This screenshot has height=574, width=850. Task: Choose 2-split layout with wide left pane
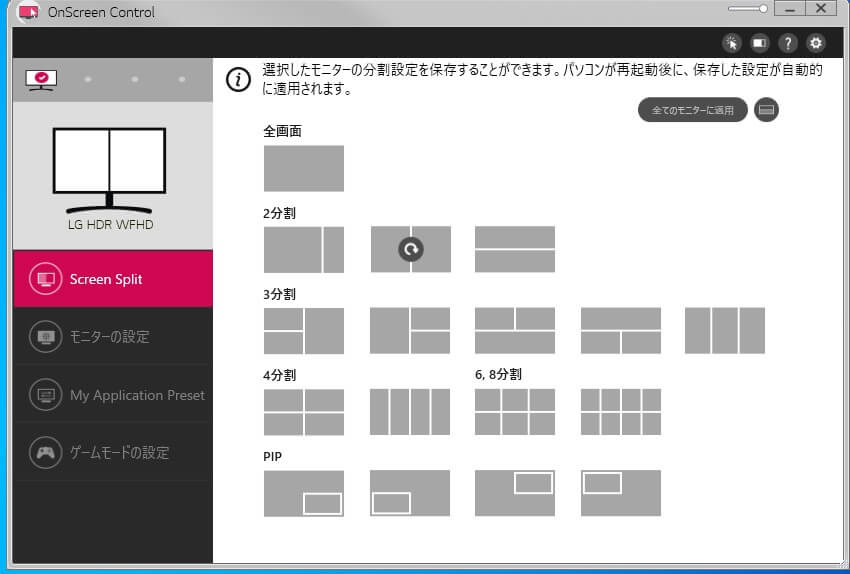point(304,249)
